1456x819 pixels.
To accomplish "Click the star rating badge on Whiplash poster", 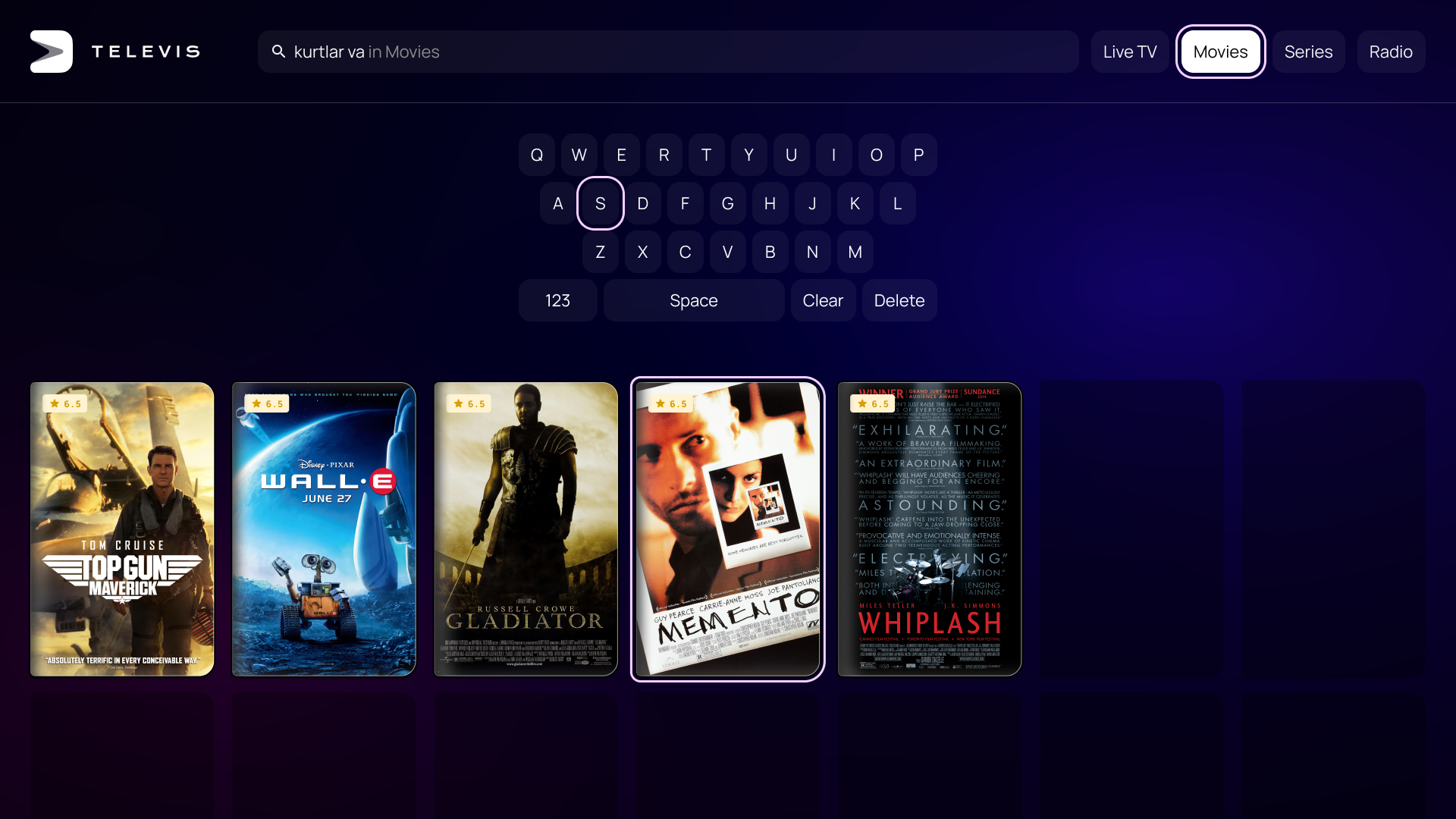I will pyautogui.click(x=873, y=404).
